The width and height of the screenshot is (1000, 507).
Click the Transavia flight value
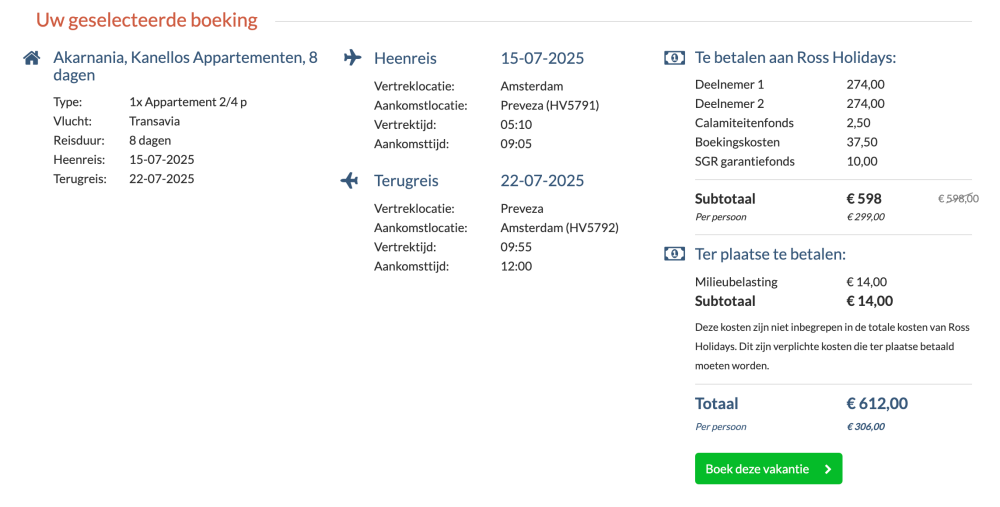tap(154, 121)
